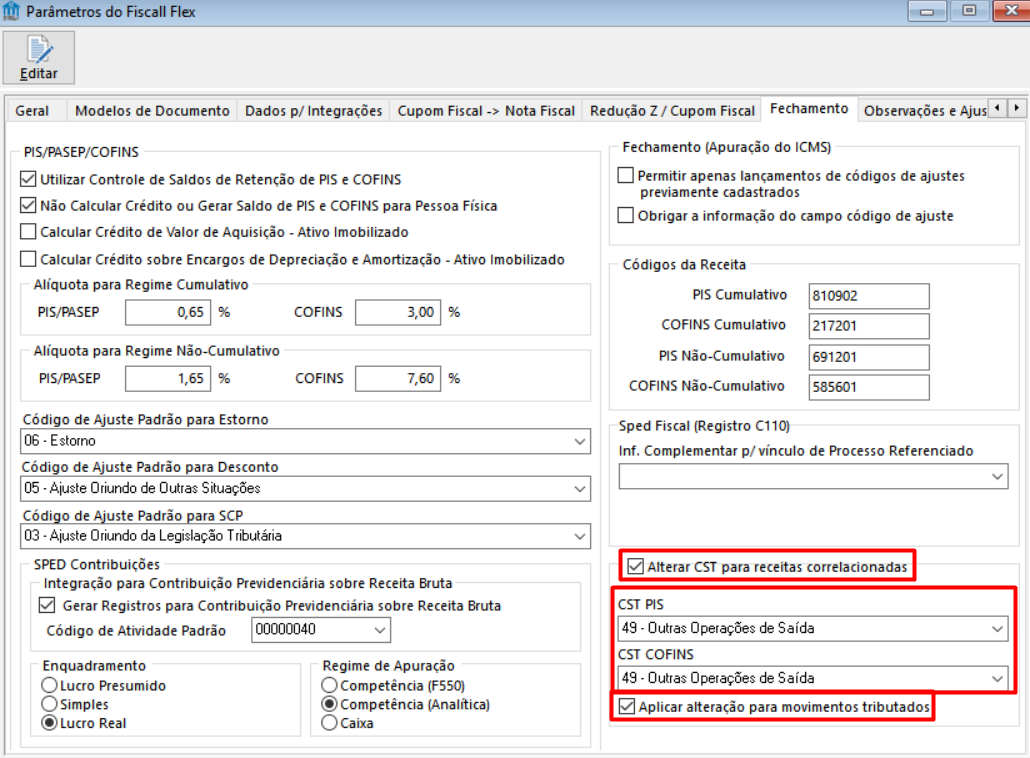Check Permitir apenas lançamentos de códigos de ajustes
The height and width of the screenshot is (758, 1030).
pos(626,175)
